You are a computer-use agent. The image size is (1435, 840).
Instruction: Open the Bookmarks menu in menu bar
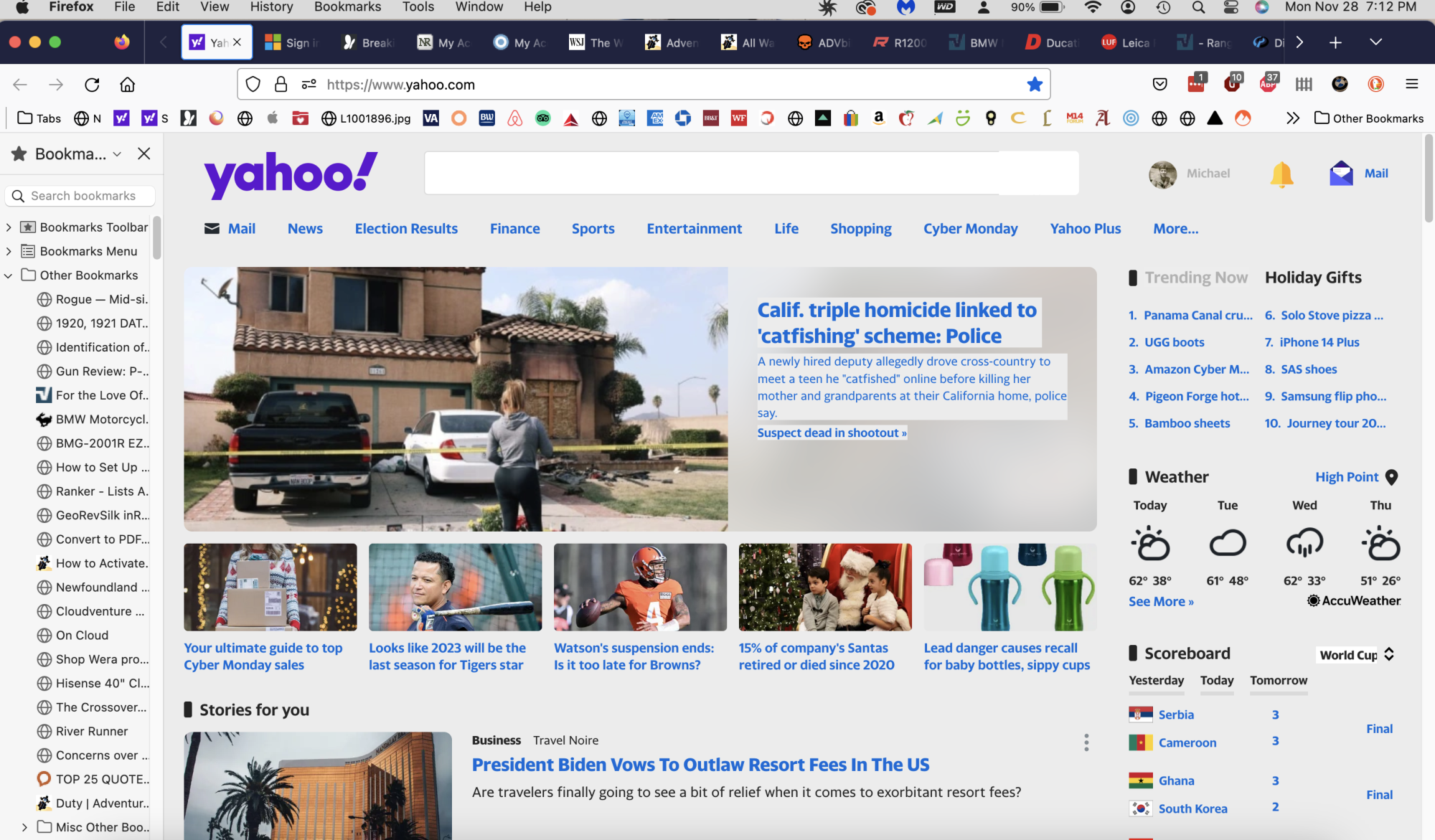pyautogui.click(x=347, y=7)
